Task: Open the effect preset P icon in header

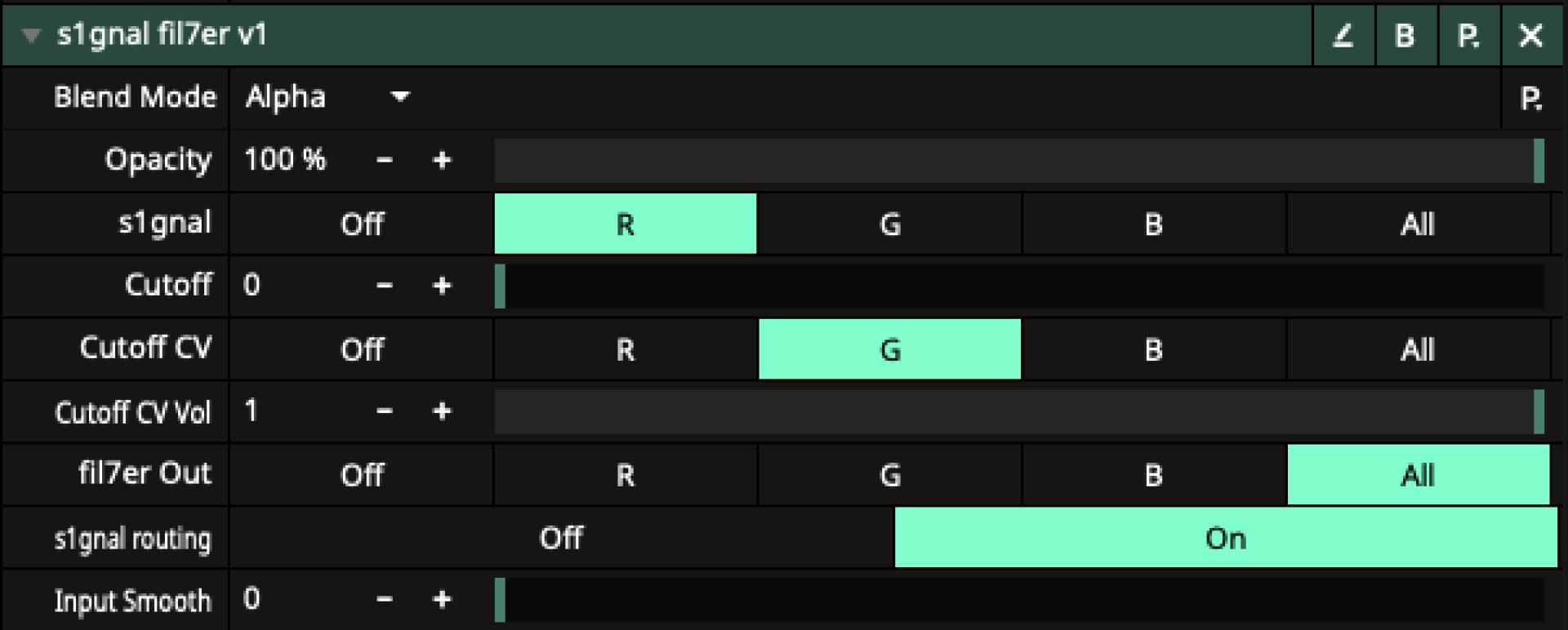Action: [1468, 36]
